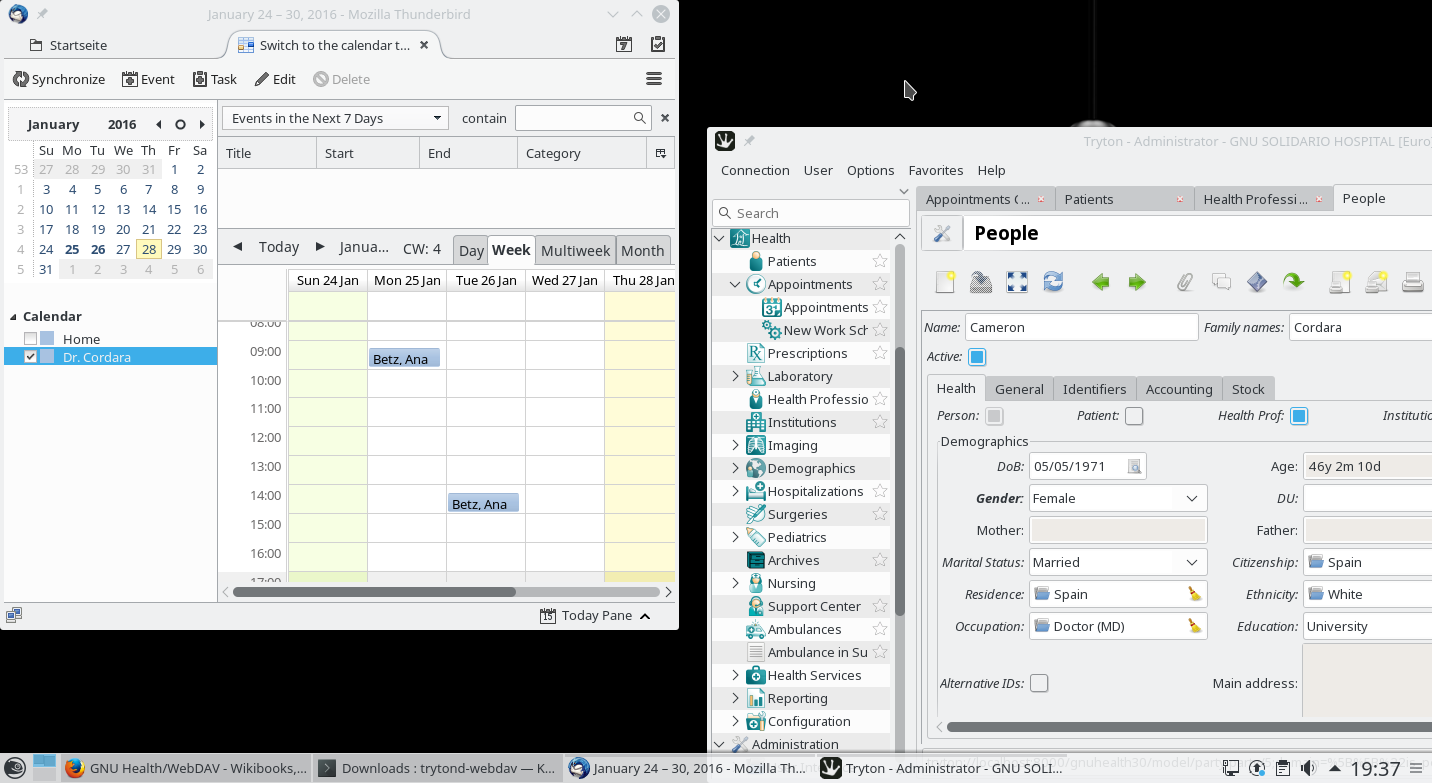Click the new record icon in Tryton
The image size is (1432, 783).
pos(945,282)
